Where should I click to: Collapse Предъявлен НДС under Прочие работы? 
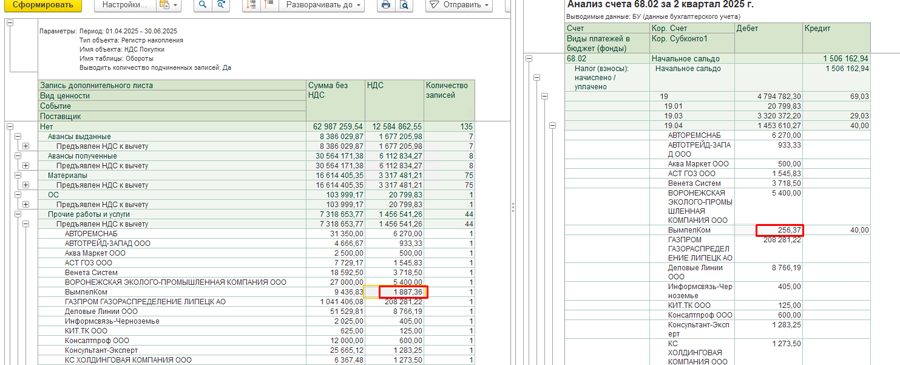coord(25,224)
